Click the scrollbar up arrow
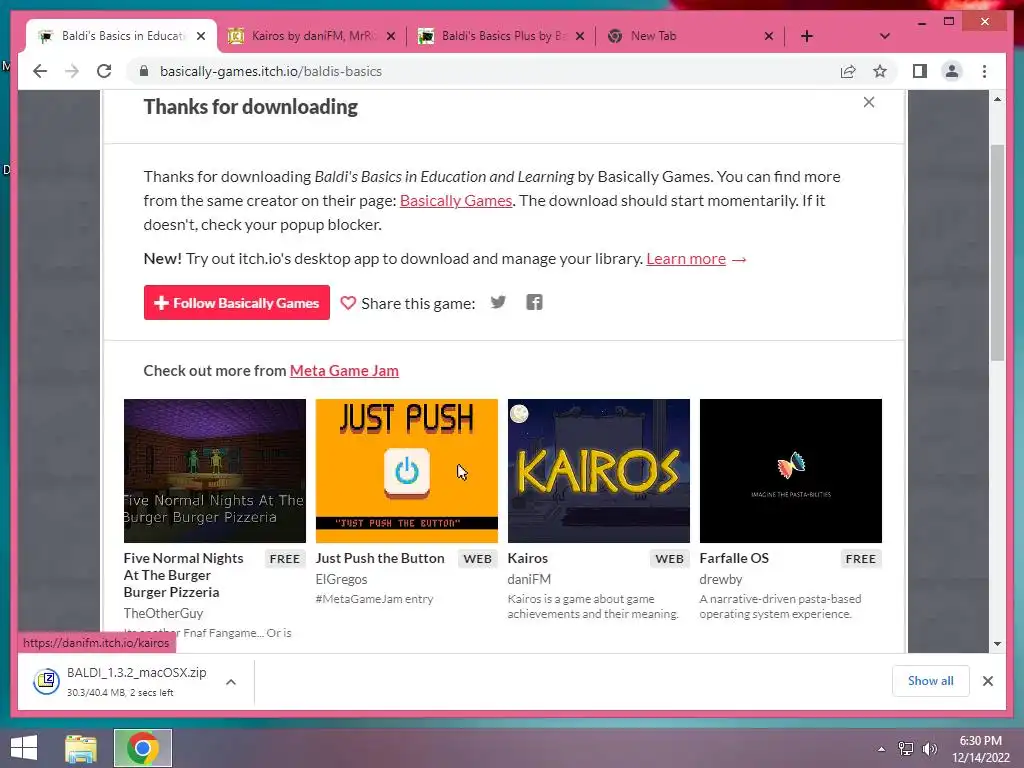 (997, 99)
